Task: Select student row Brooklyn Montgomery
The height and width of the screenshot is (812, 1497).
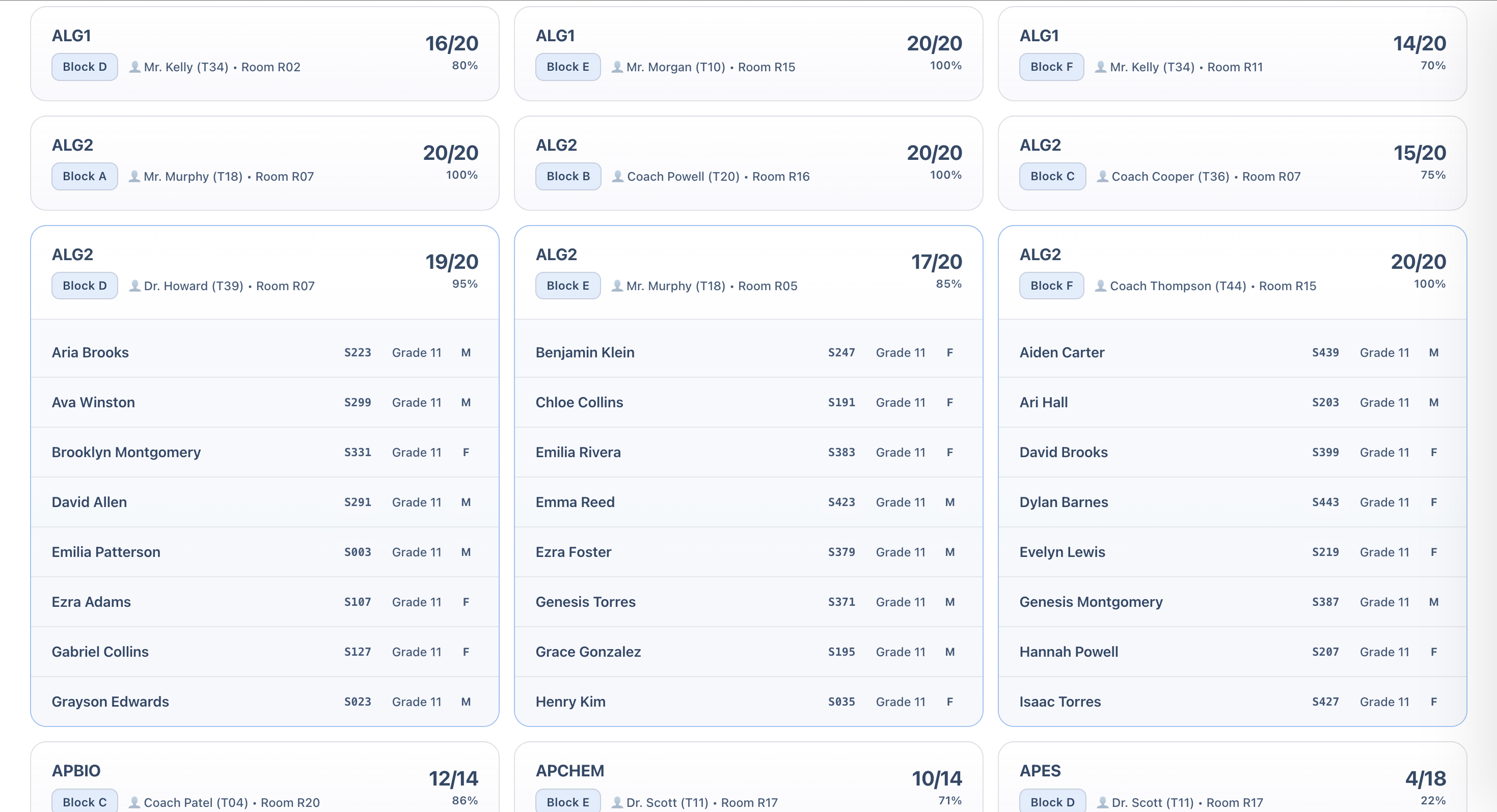Action: (264, 453)
